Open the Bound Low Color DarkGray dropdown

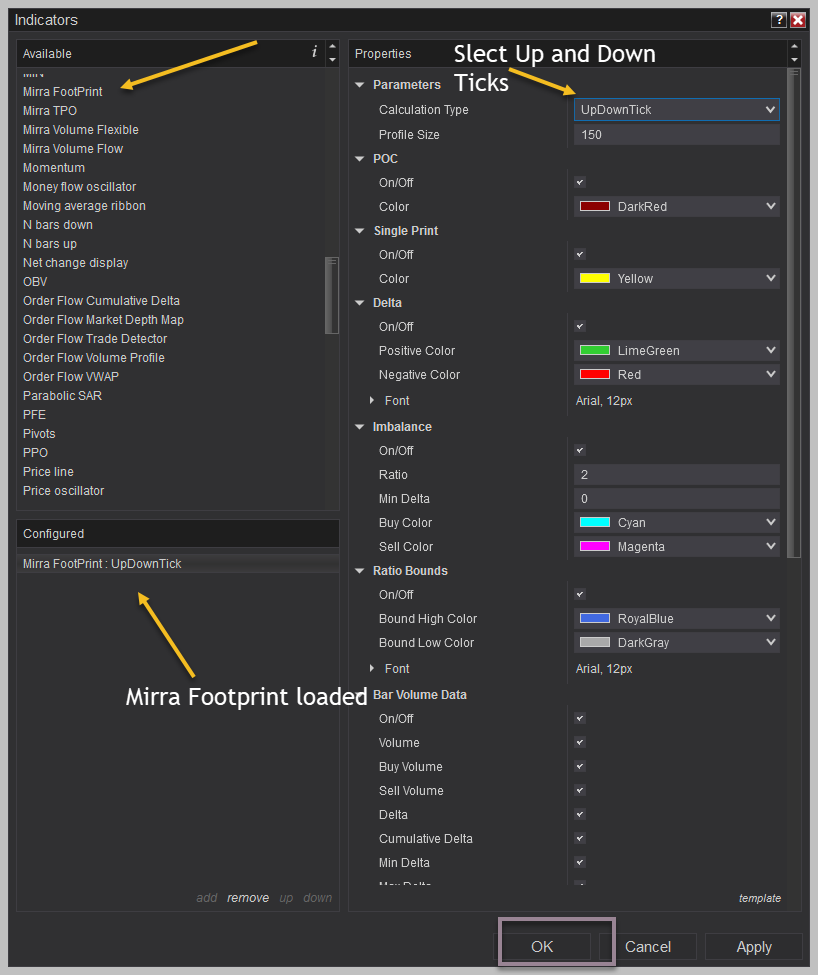click(676, 642)
